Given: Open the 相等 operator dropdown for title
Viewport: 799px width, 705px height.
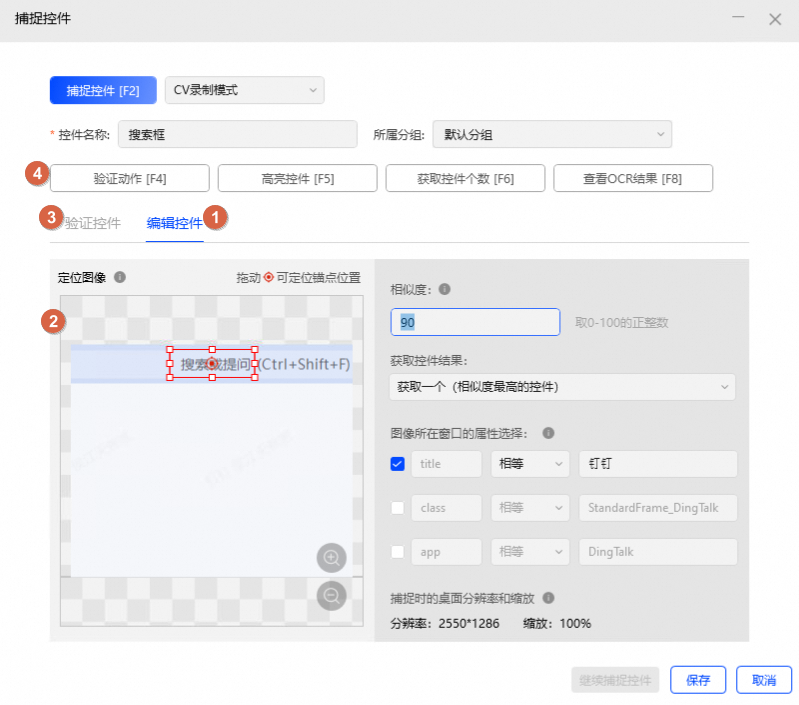Looking at the screenshot, I should pyautogui.click(x=530, y=464).
